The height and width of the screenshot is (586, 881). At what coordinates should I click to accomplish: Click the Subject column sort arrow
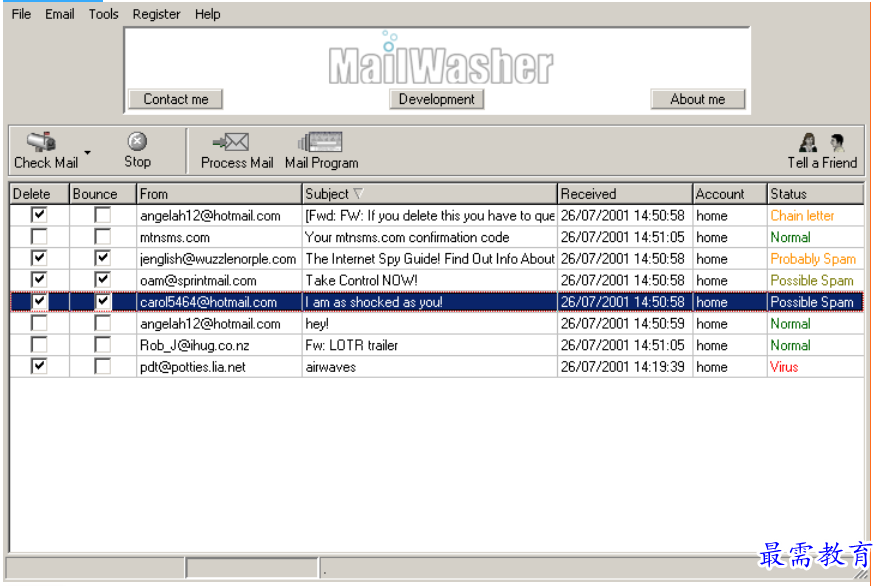point(358,194)
